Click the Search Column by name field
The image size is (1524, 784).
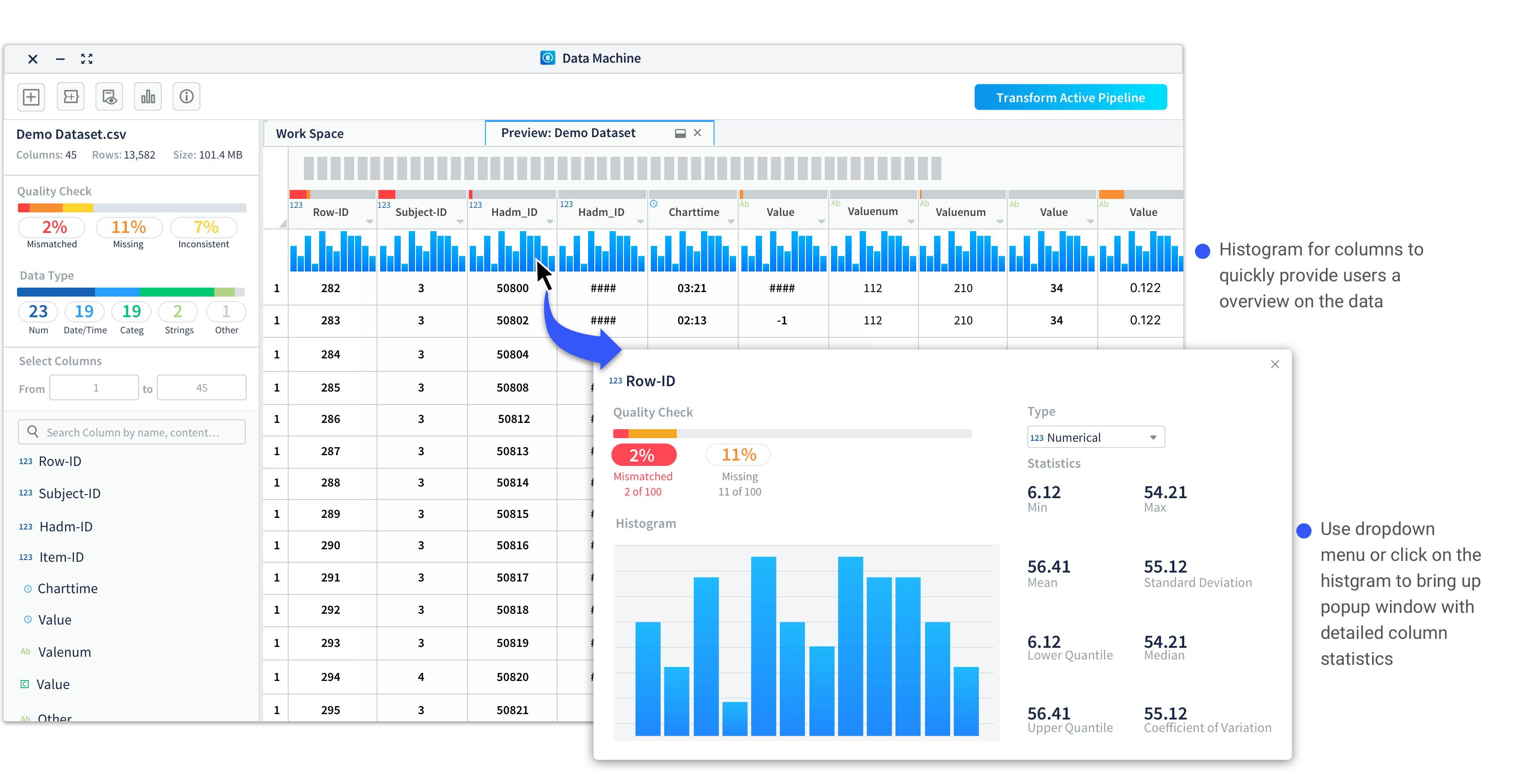point(132,432)
